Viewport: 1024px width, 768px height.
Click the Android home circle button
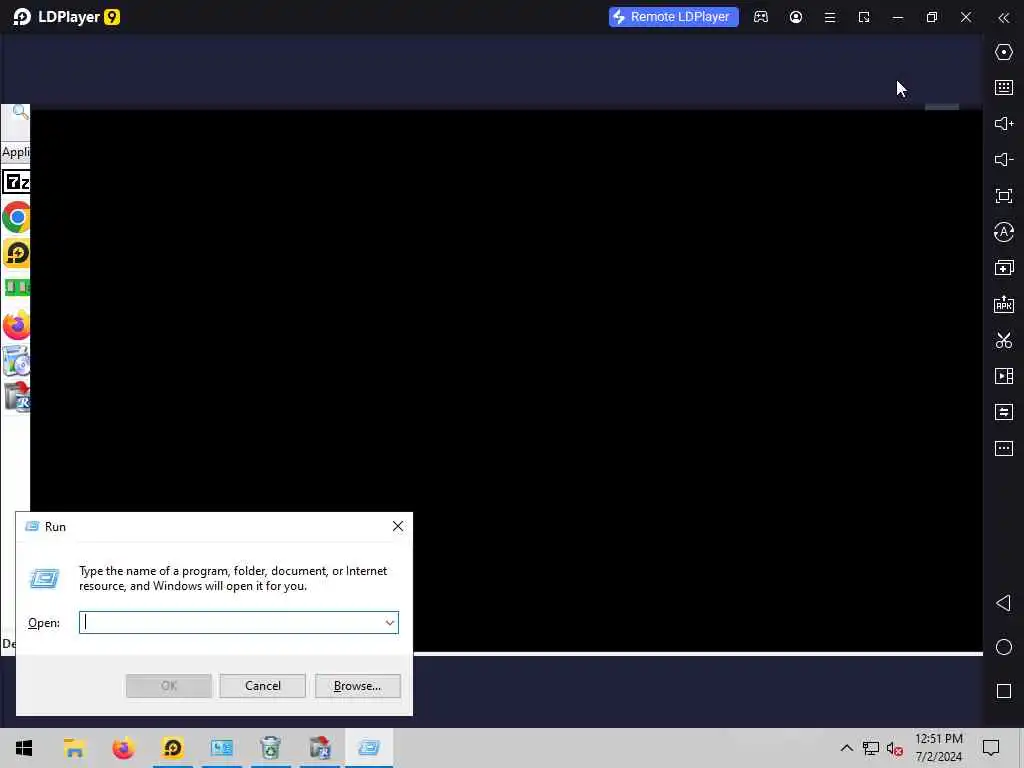(1004, 647)
